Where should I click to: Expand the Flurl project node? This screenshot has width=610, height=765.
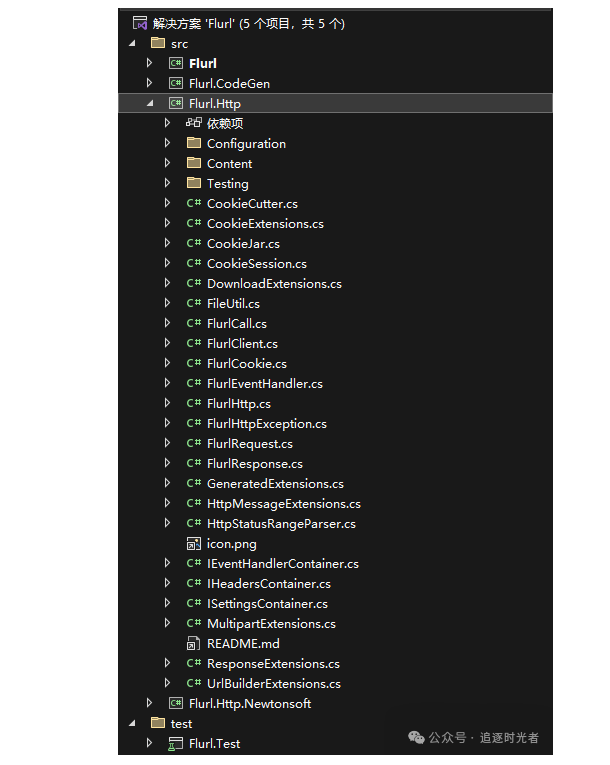click(x=149, y=63)
